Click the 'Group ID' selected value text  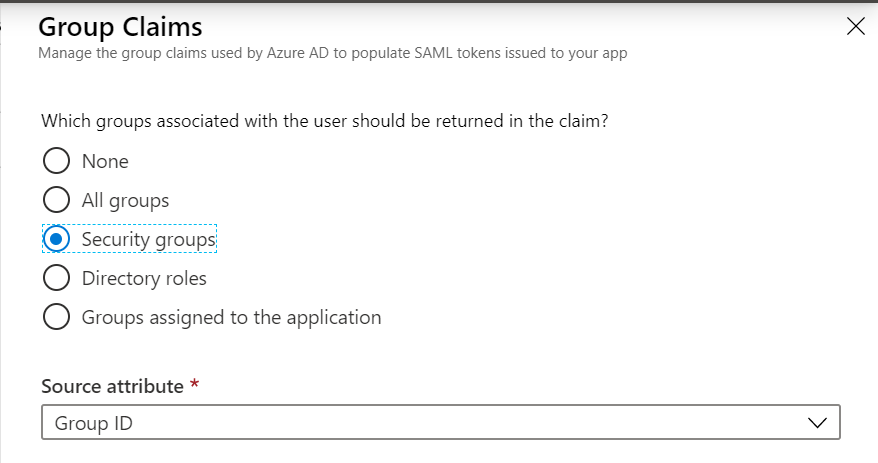coord(94,423)
